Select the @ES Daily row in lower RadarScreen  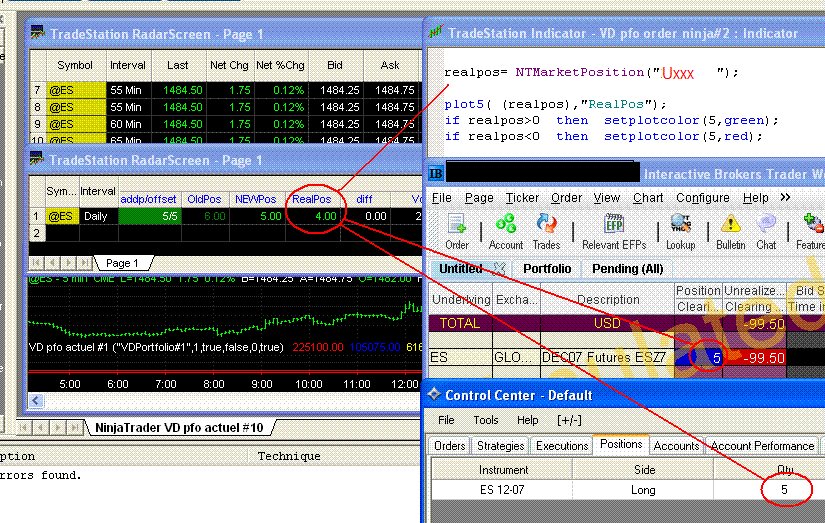225,216
